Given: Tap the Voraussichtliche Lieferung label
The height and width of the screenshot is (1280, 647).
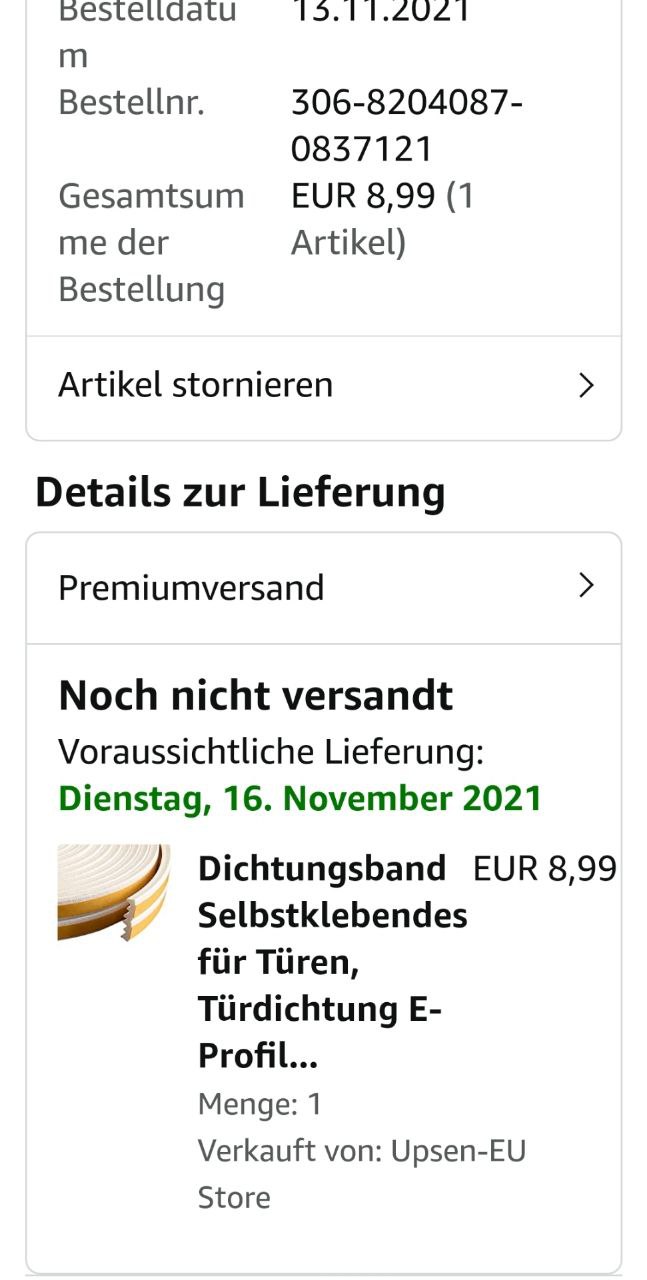Looking at the screenshot, I should click(x=271, y=752).
